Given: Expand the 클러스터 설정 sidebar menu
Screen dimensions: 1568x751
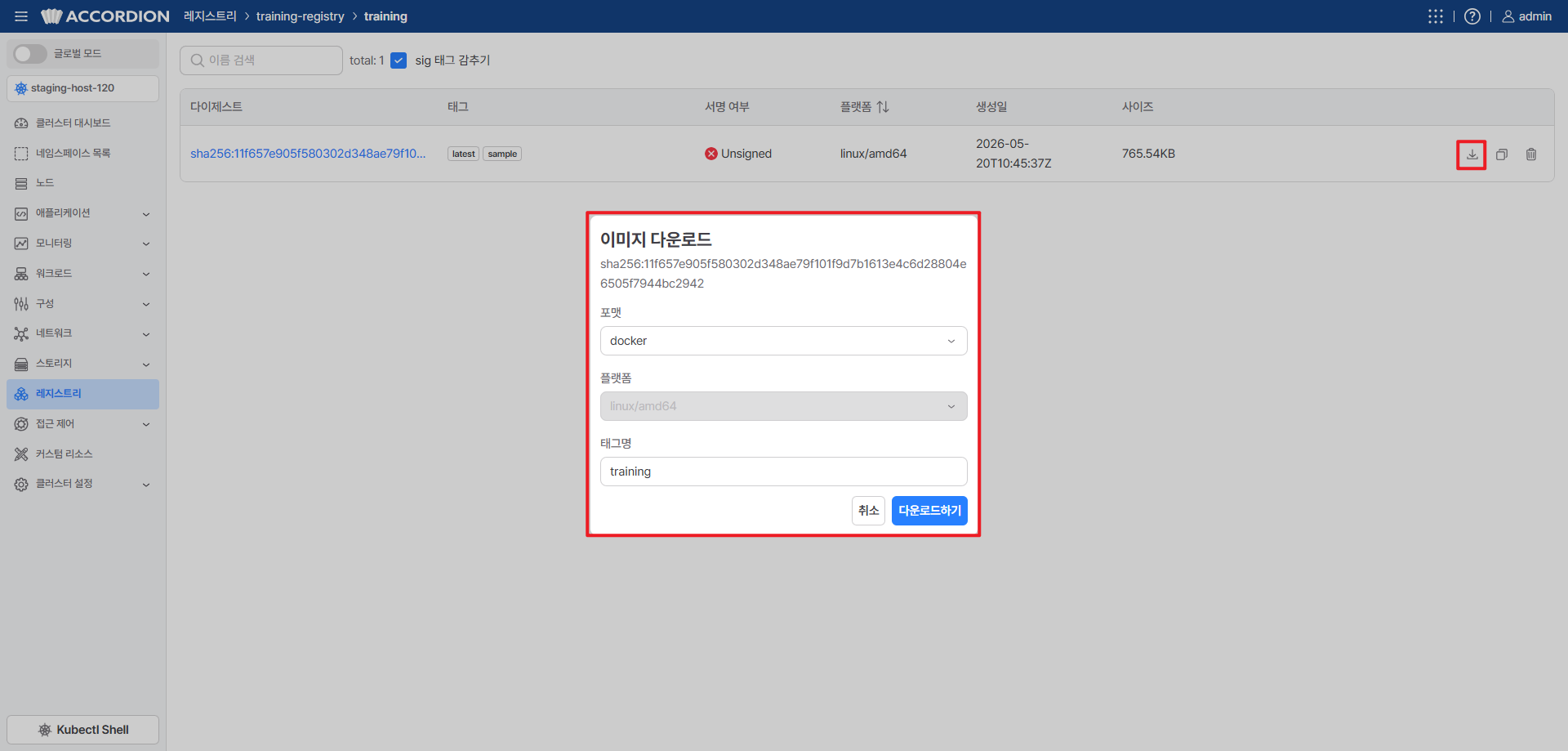Looking at the screenshot, I should (x=82, y=484).
